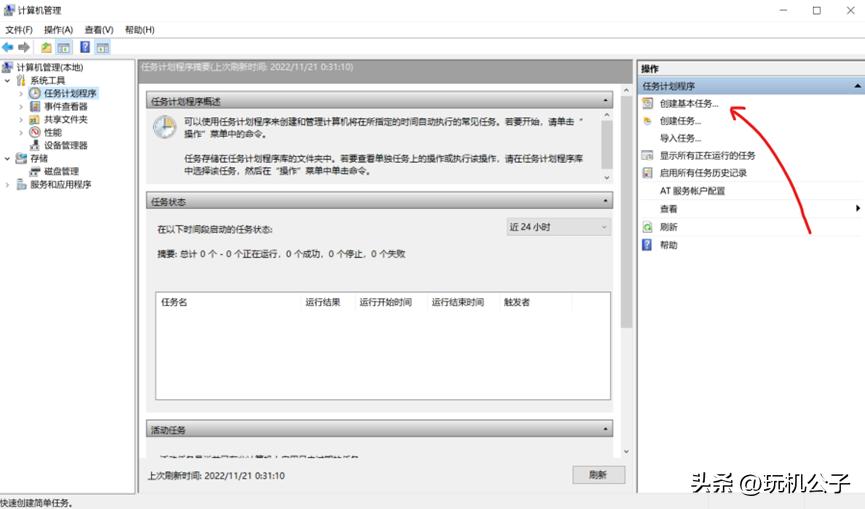Click the 创建基本任务 icon in actions pane
865x509 pixels.
click(x=648, y=103)
